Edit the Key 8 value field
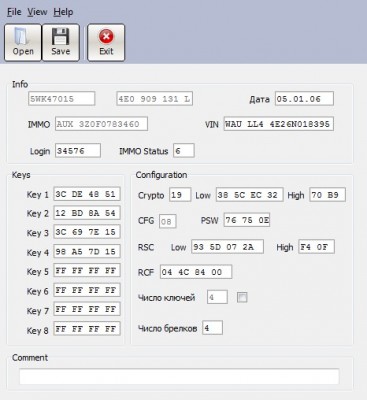 click(87, 329)
